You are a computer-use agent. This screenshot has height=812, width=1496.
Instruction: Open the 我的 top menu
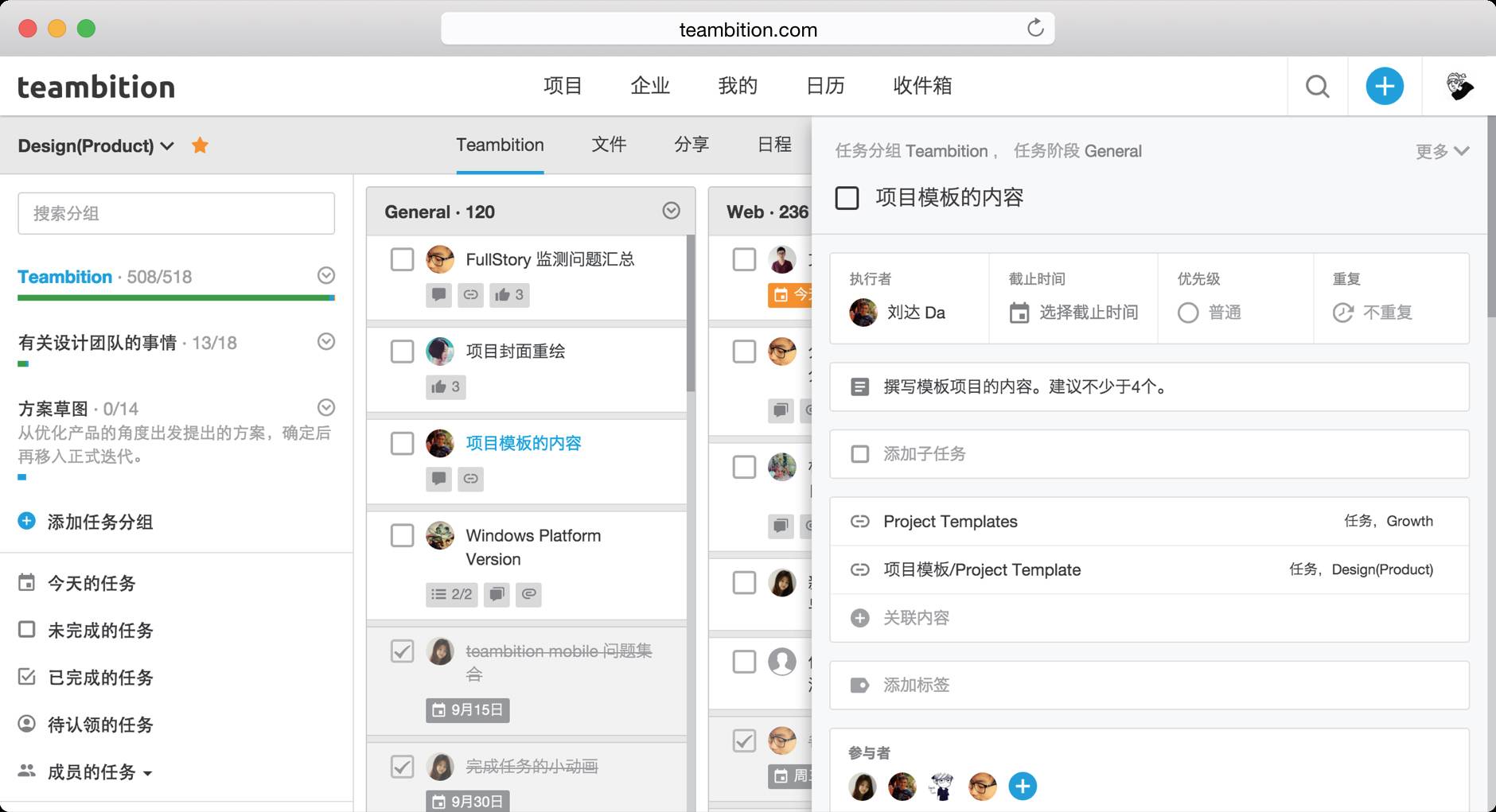tap(738, 86)
